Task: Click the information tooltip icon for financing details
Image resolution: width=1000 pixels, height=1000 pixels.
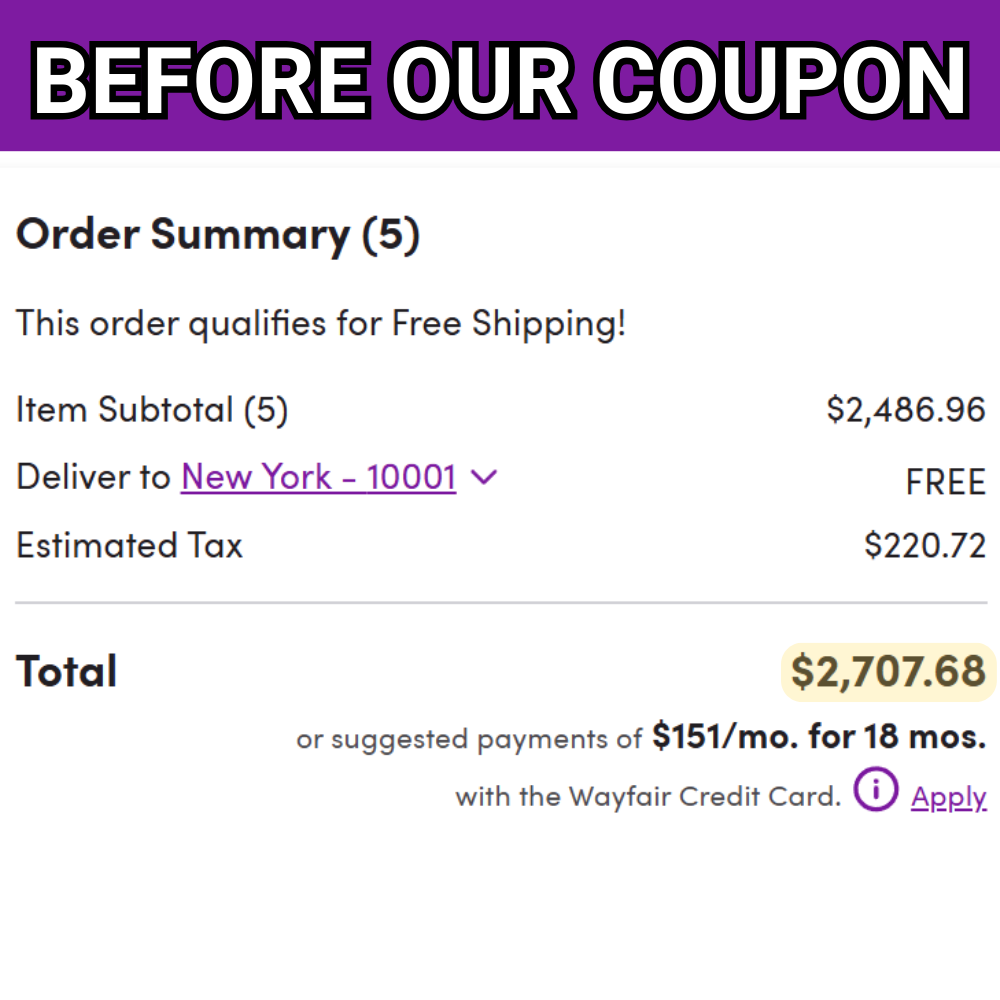Action: coord(875,790)
